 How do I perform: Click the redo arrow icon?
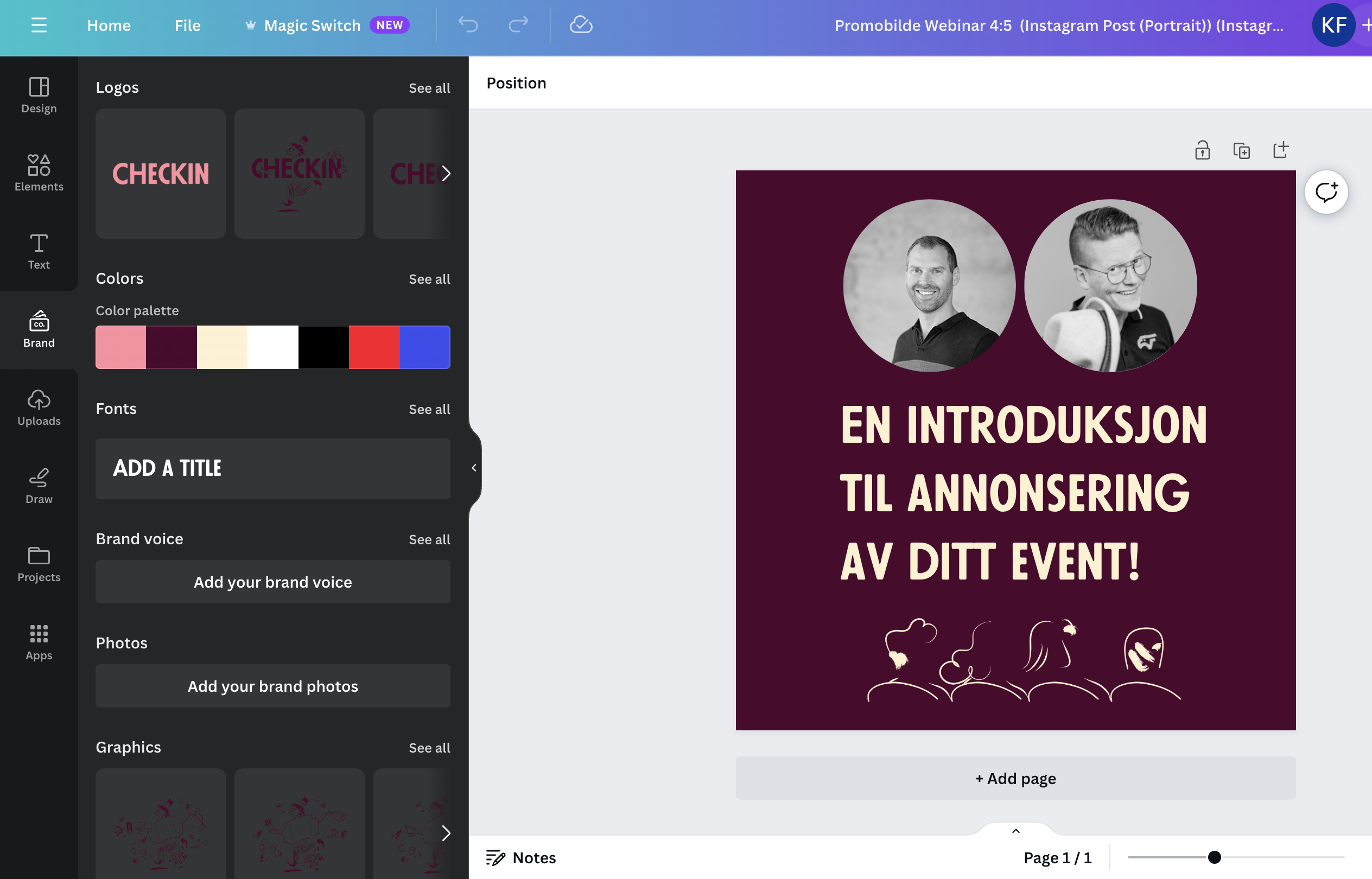[518, 24]
